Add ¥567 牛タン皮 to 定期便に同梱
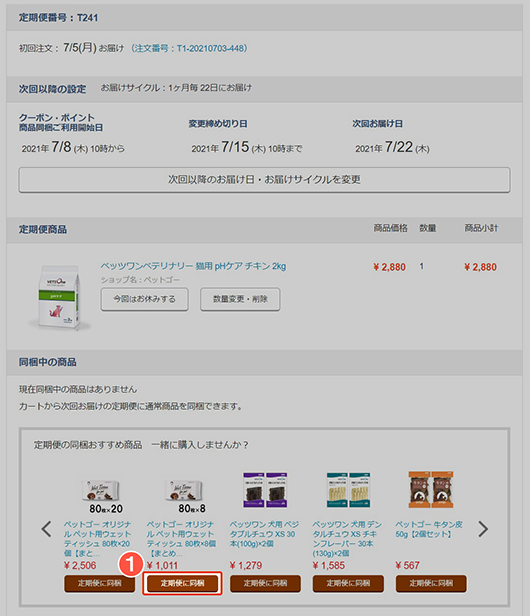 click(431, 583)
